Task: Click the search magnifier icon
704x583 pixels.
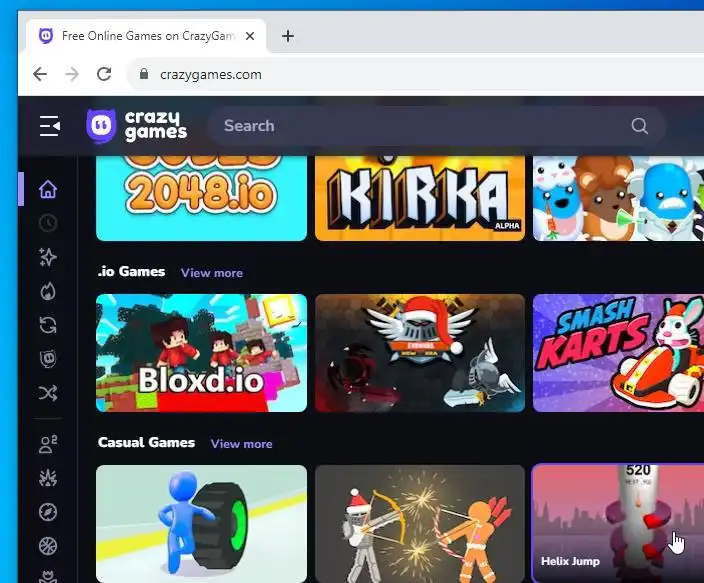Action: point(639,126)
